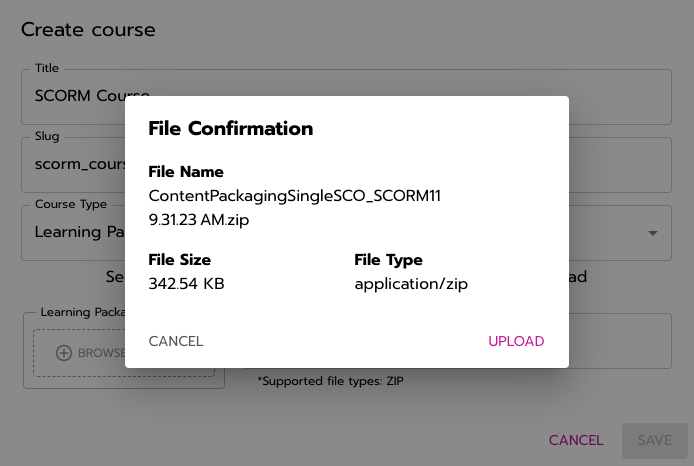694x466 pixels.
Task: Hit the greyed-out SAVE button
Action: [655, 440]
